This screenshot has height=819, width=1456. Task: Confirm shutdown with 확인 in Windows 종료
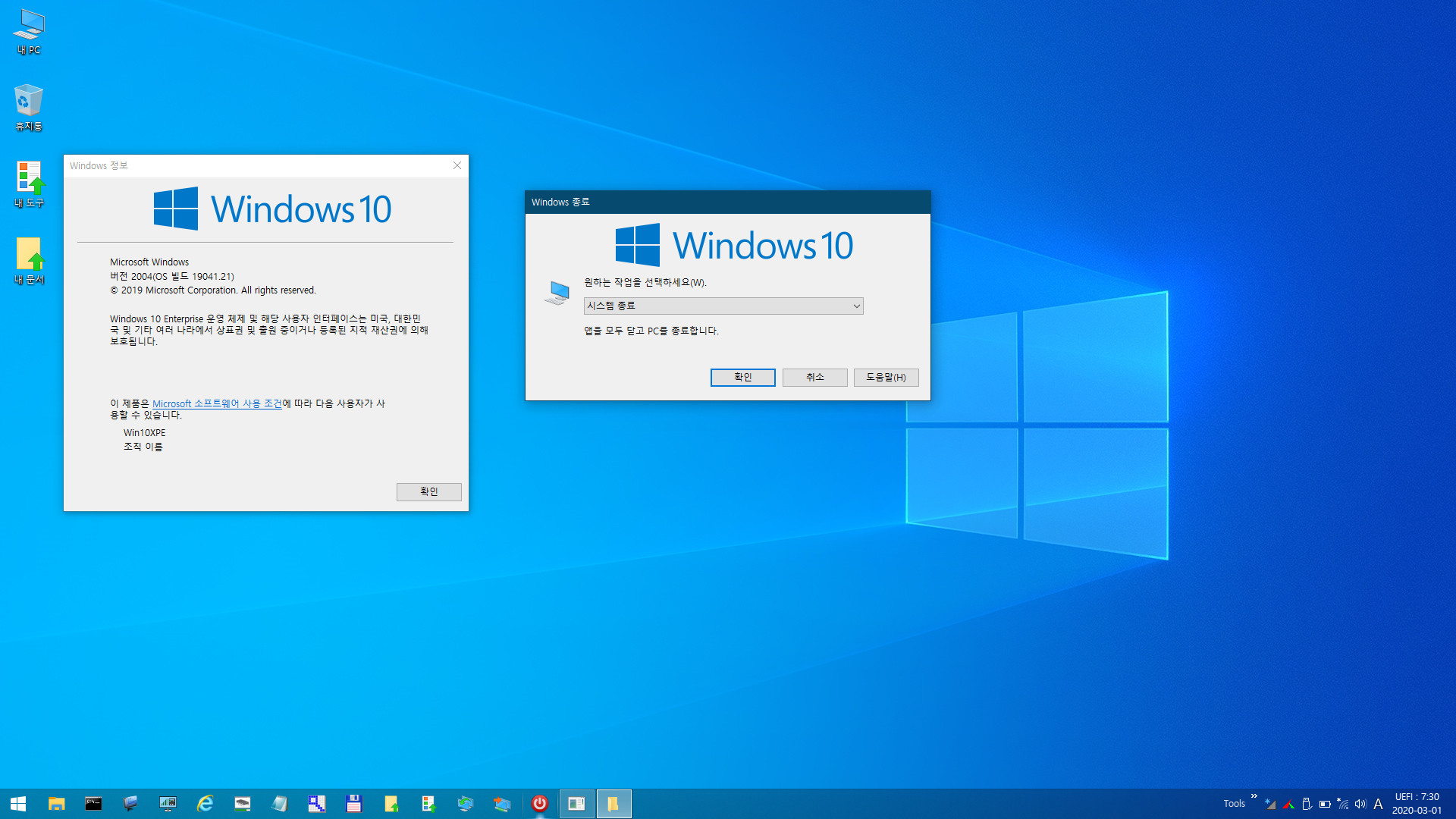click(742, 378)
